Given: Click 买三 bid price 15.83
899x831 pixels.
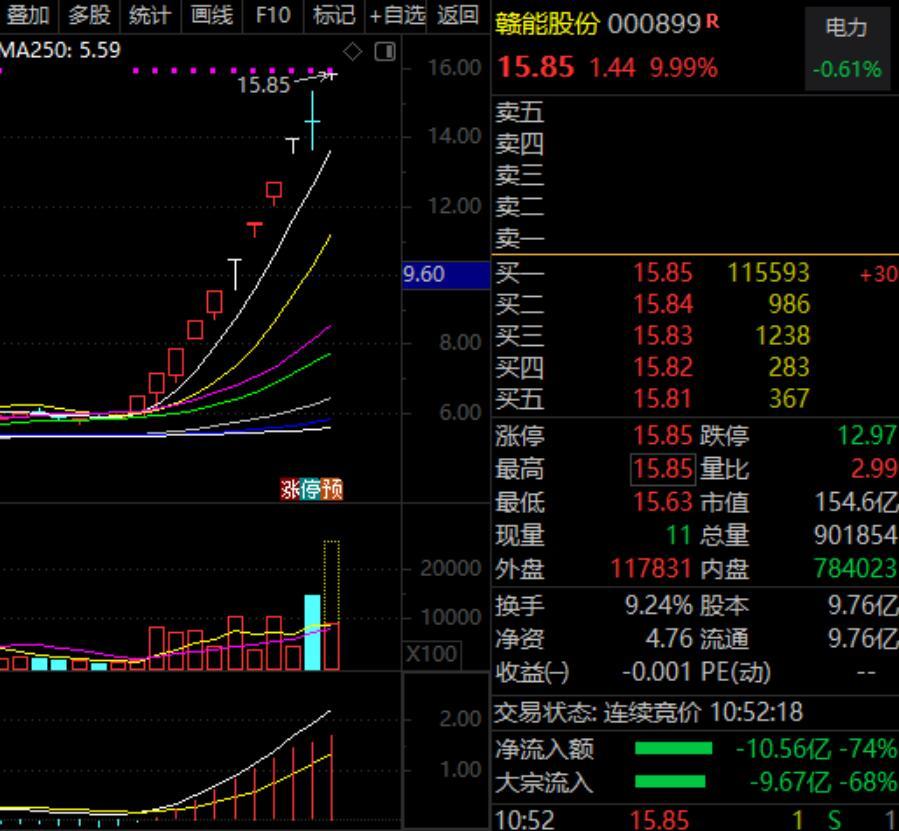Looking at the screenshot, I should (x=663, y=336).
